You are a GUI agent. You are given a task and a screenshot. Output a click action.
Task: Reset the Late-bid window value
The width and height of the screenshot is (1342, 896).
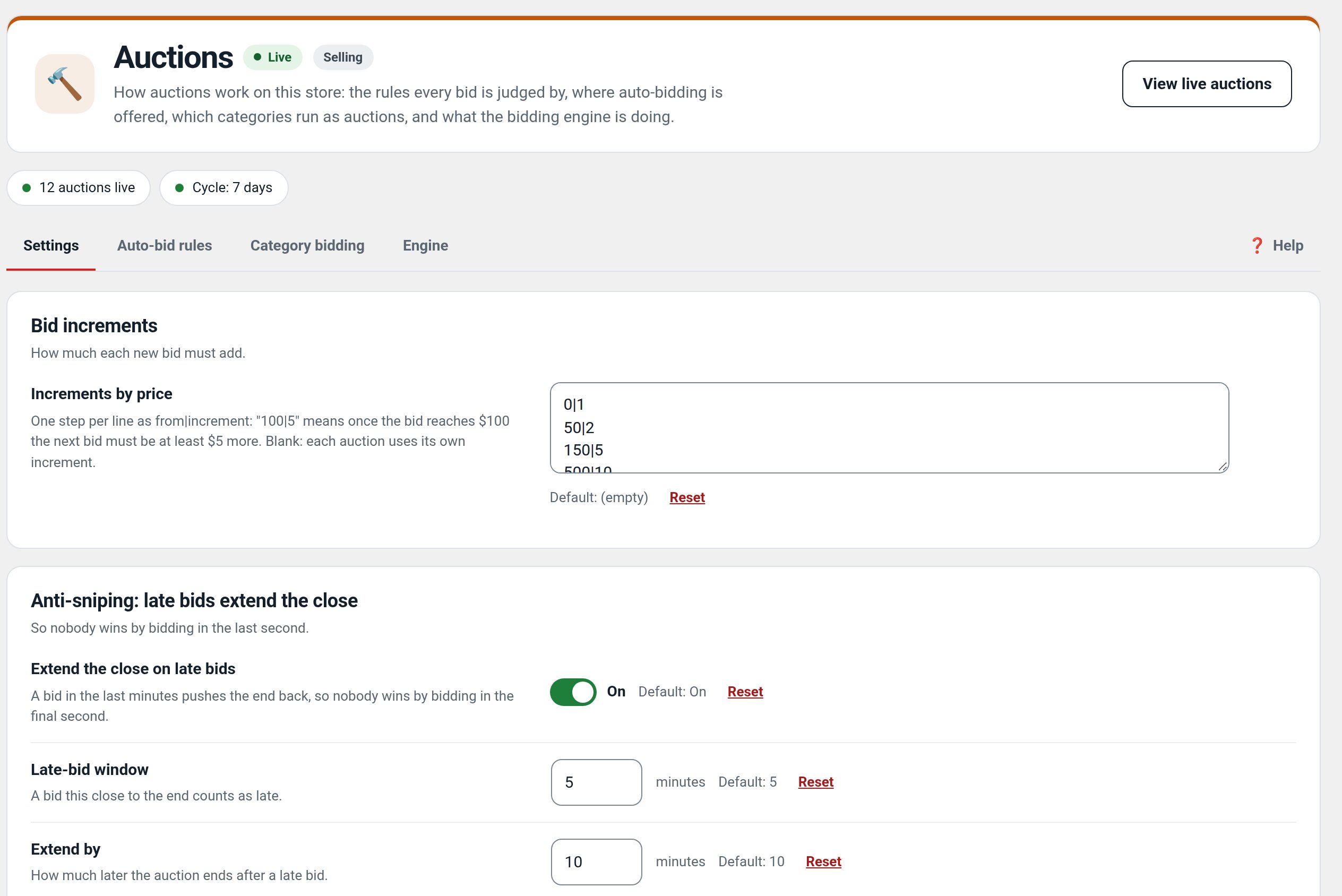coord(815,782)
